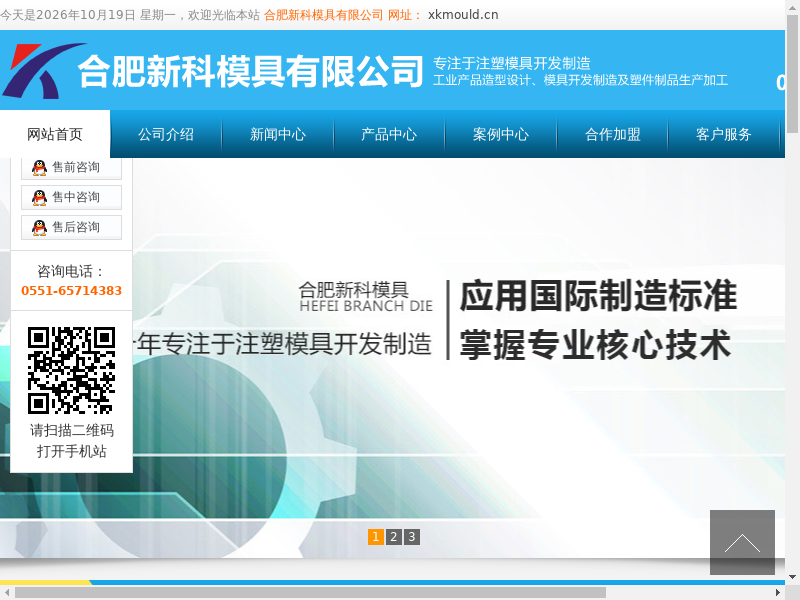Viewport: 800px width, 600px height.
Task: Click the 售中咨询 QQ penguin icon
Action: [x=39, y=197]
